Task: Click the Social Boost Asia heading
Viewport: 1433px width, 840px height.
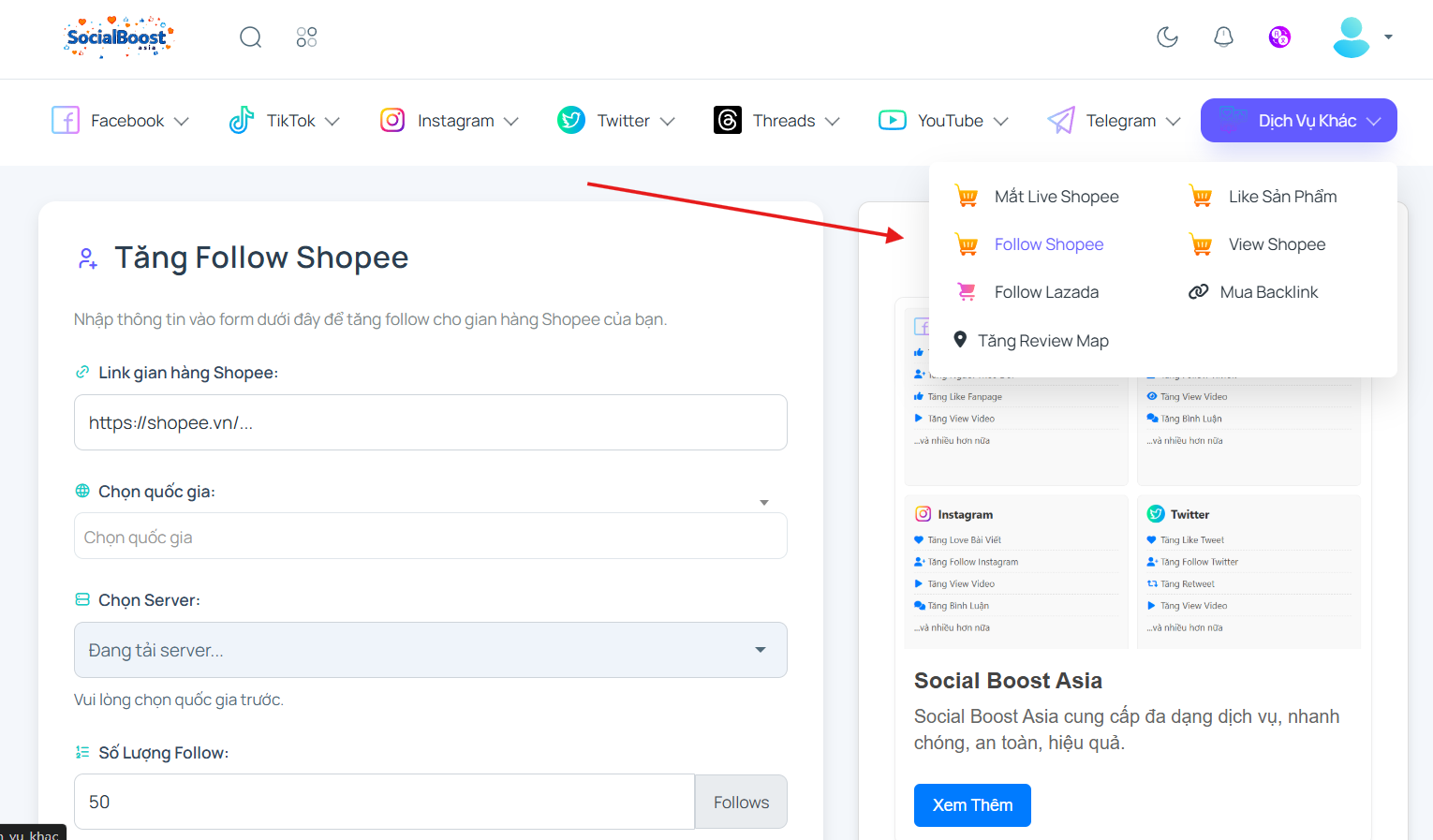Action: click(1008, 681)
